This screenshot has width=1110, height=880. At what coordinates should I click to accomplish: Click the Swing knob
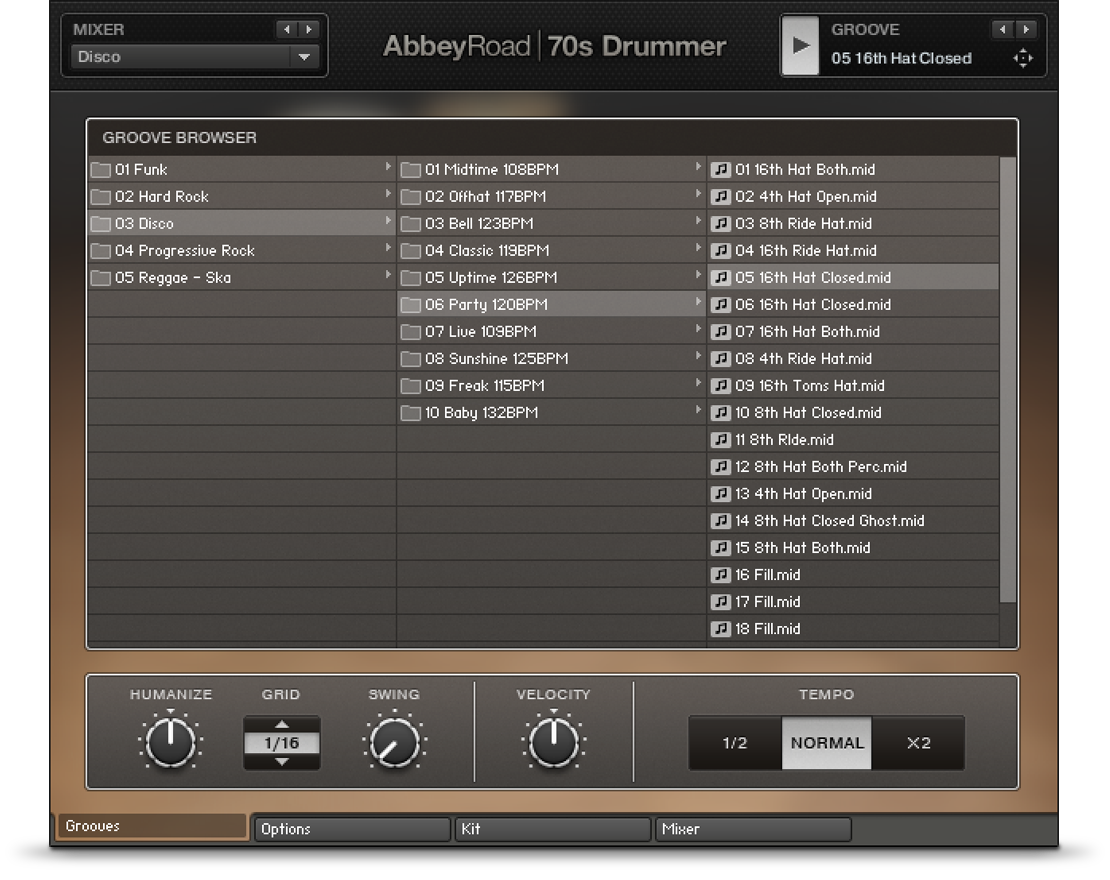click(394, 742)
